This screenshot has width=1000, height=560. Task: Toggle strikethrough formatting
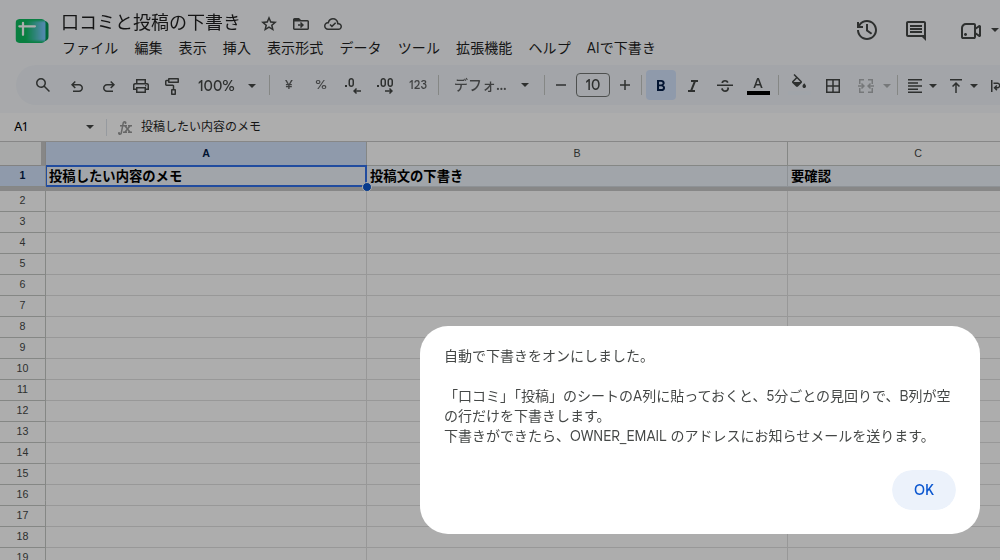pos(724,85)
